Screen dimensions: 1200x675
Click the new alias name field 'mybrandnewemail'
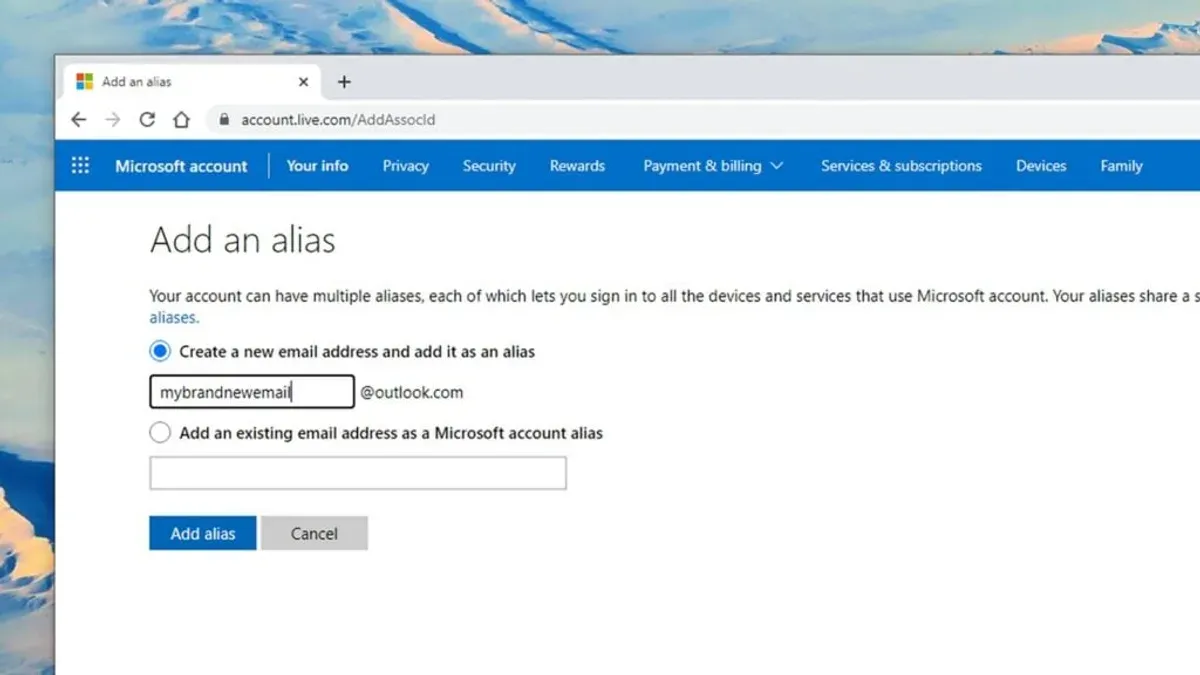click(x=252, y=392)
